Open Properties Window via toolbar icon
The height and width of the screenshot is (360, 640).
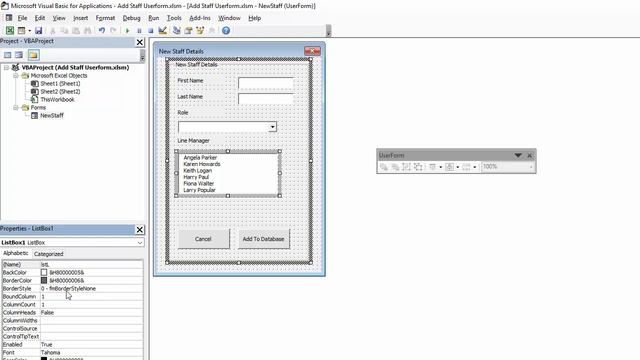pyautogui.click(x=188, y=31)
